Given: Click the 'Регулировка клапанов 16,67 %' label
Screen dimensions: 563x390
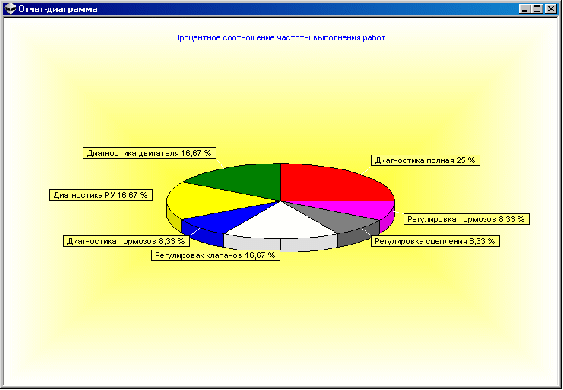Looking at the screenshot, I should pyautogui.click(x=215, y=255).
